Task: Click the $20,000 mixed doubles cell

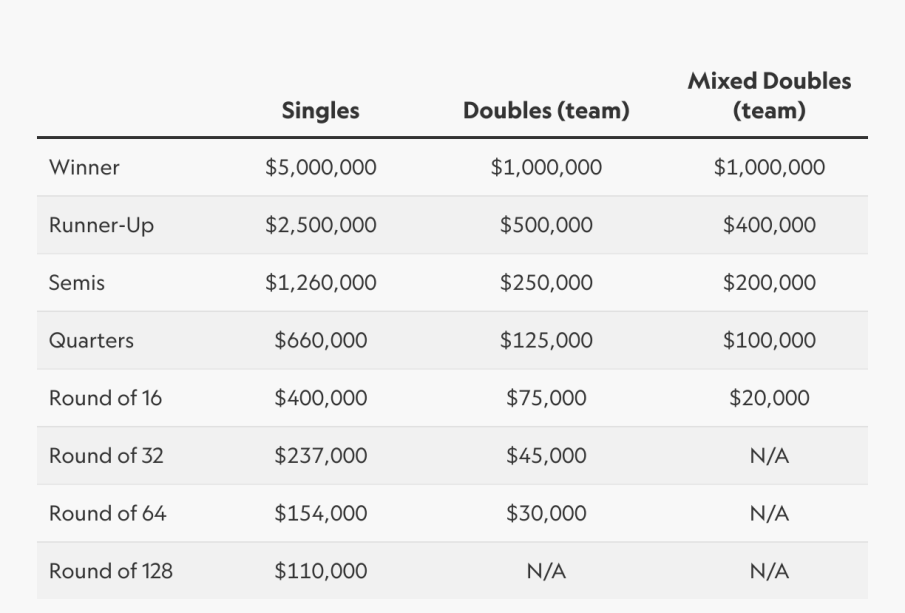Action: coord(769,398)
